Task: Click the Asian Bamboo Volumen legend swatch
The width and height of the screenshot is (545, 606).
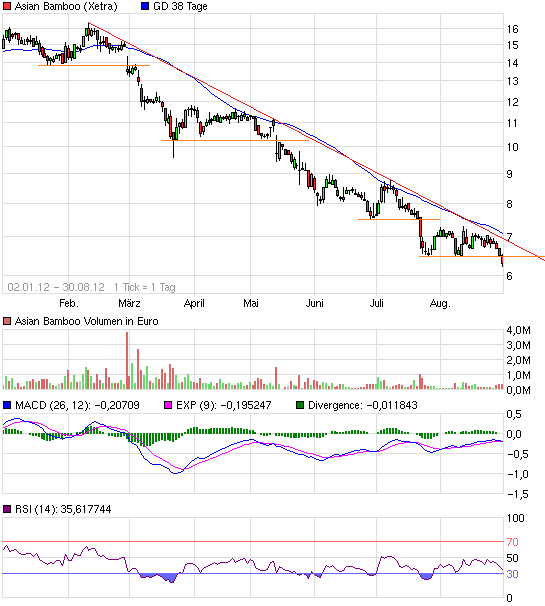Action: [7, 321]
